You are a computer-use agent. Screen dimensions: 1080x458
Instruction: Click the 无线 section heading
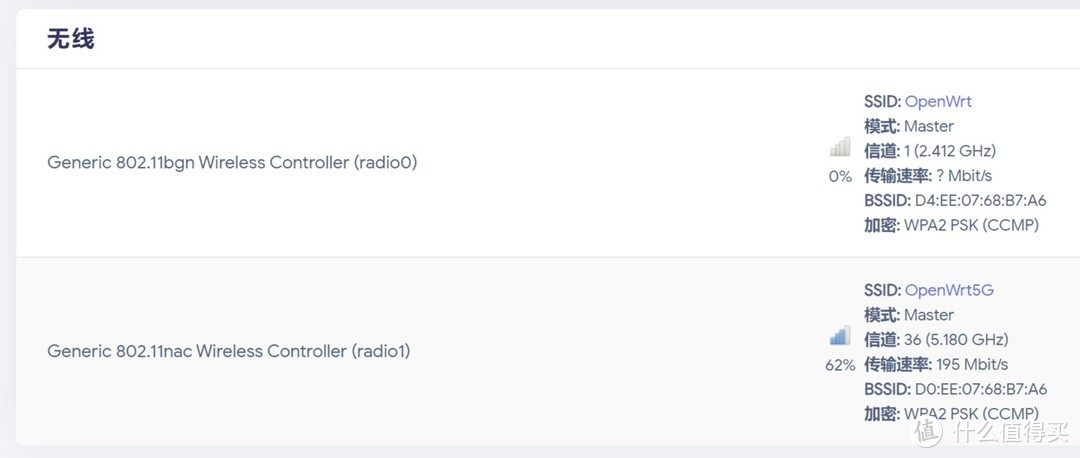coord(71,39)
